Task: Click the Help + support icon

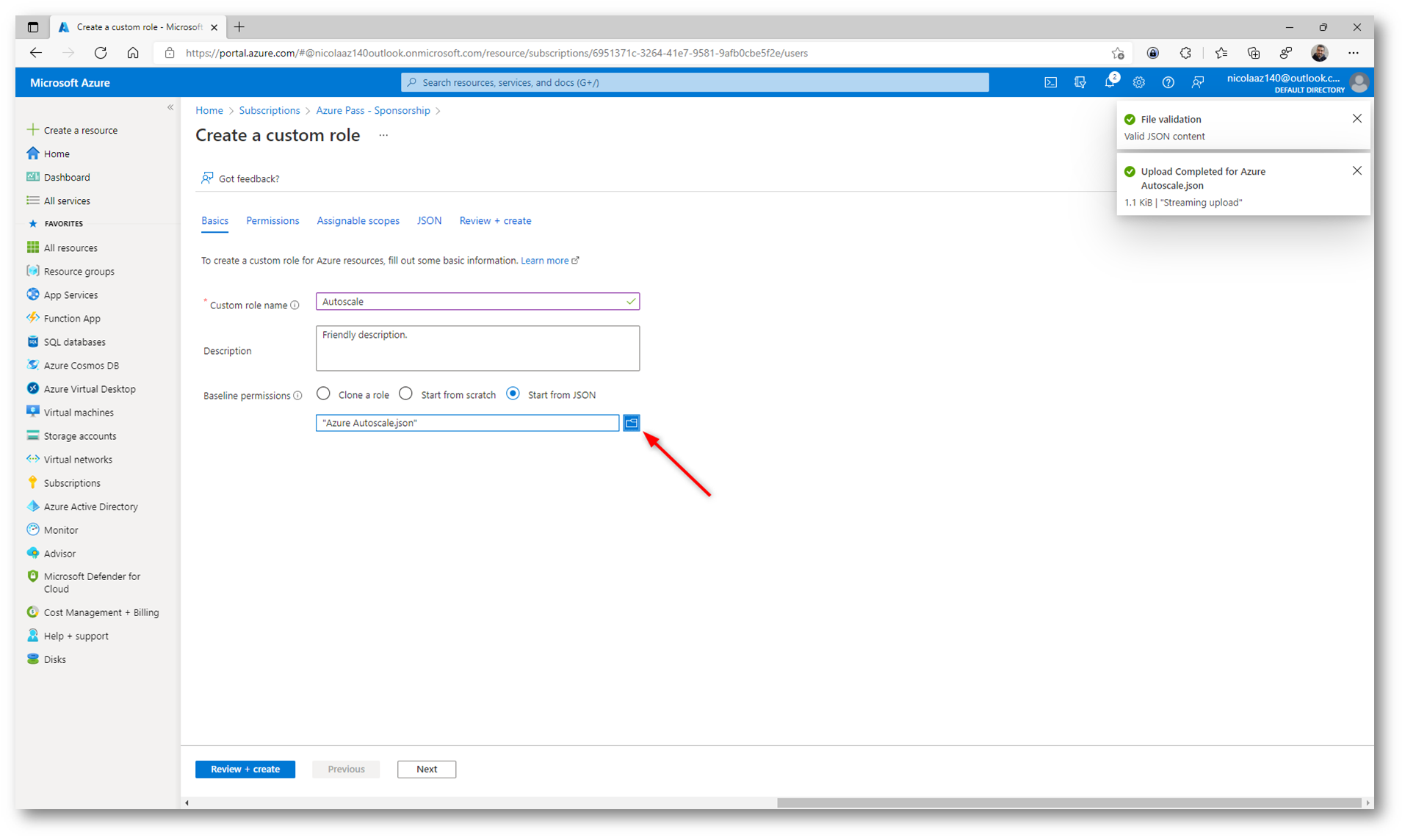Action: [32, 635]
